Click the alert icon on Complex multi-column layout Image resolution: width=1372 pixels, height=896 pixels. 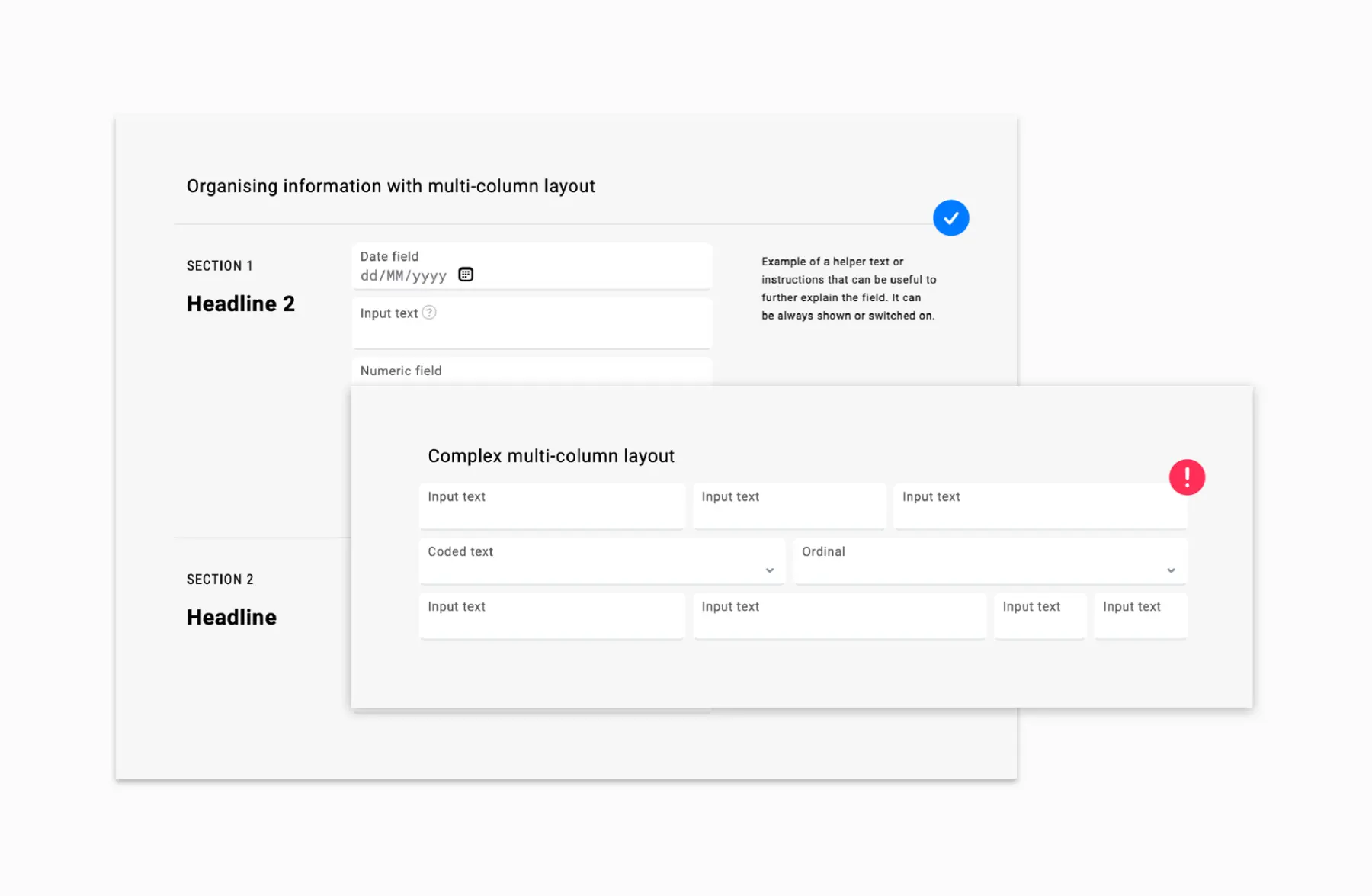click(1187, 477)
